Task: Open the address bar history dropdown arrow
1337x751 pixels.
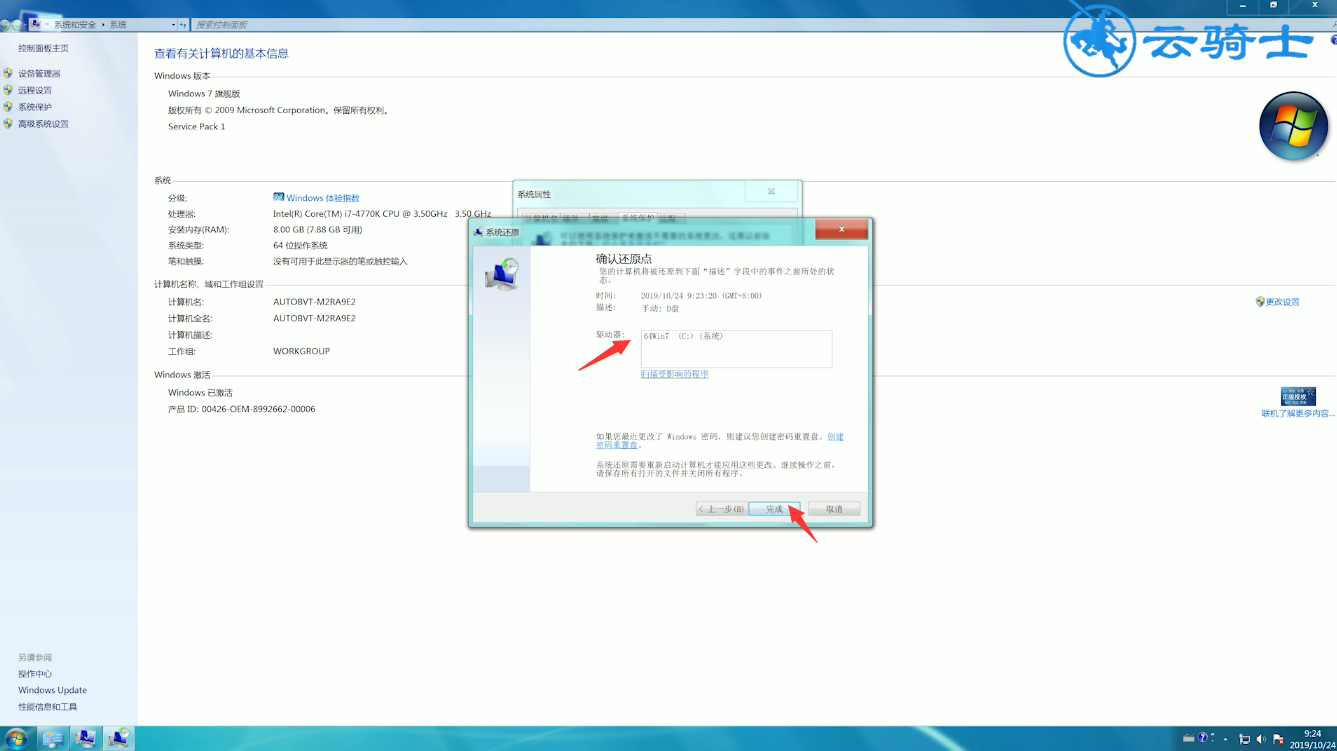Action: coord(173,24)
